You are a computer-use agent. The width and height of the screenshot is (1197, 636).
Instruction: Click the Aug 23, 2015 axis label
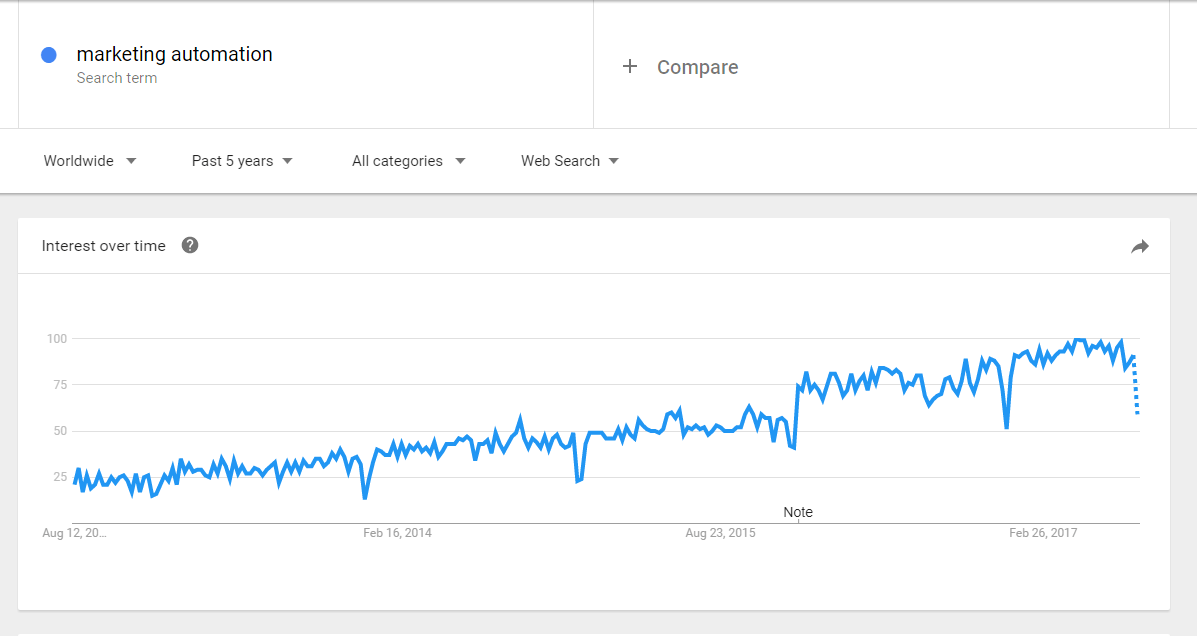pyautogui.click(x=720, y=533)
